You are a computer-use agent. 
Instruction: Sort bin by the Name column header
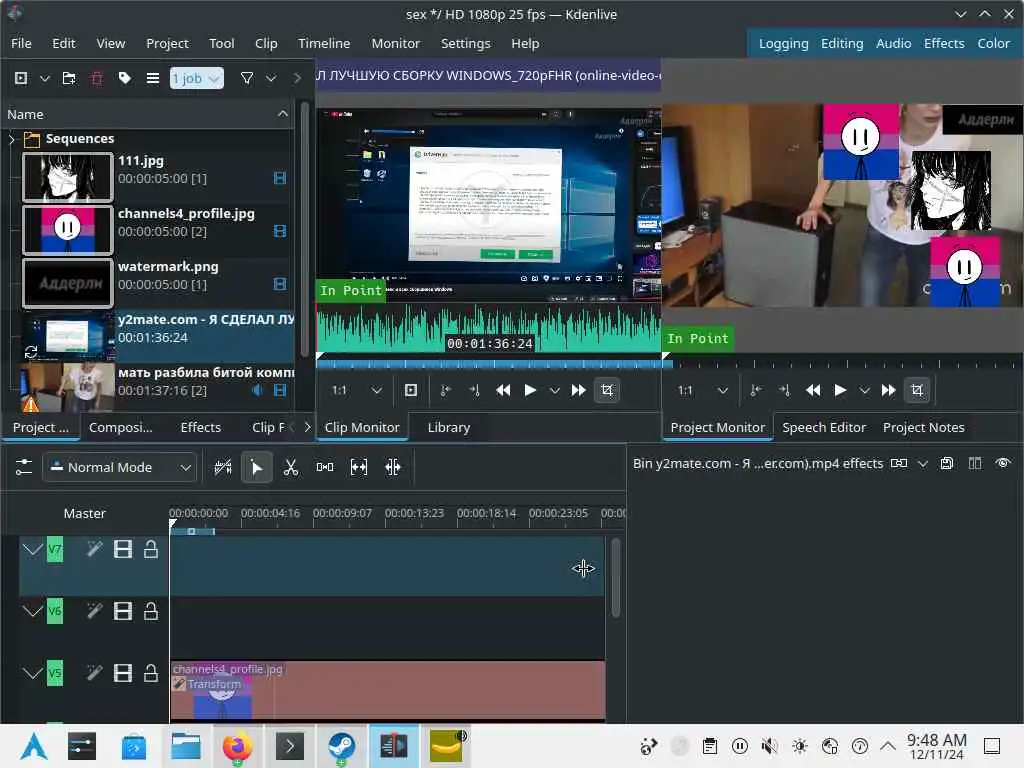coord(148,114)
